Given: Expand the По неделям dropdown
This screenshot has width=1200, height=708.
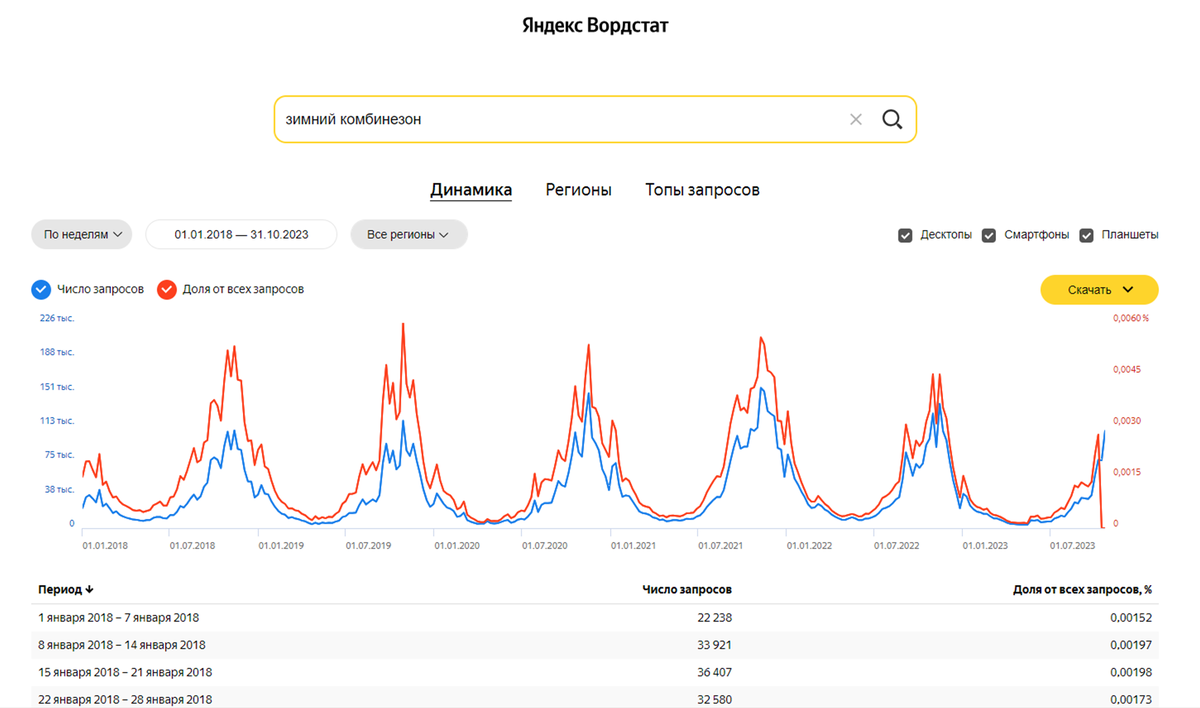Looking at the screenshot, I should click(82, 234).
